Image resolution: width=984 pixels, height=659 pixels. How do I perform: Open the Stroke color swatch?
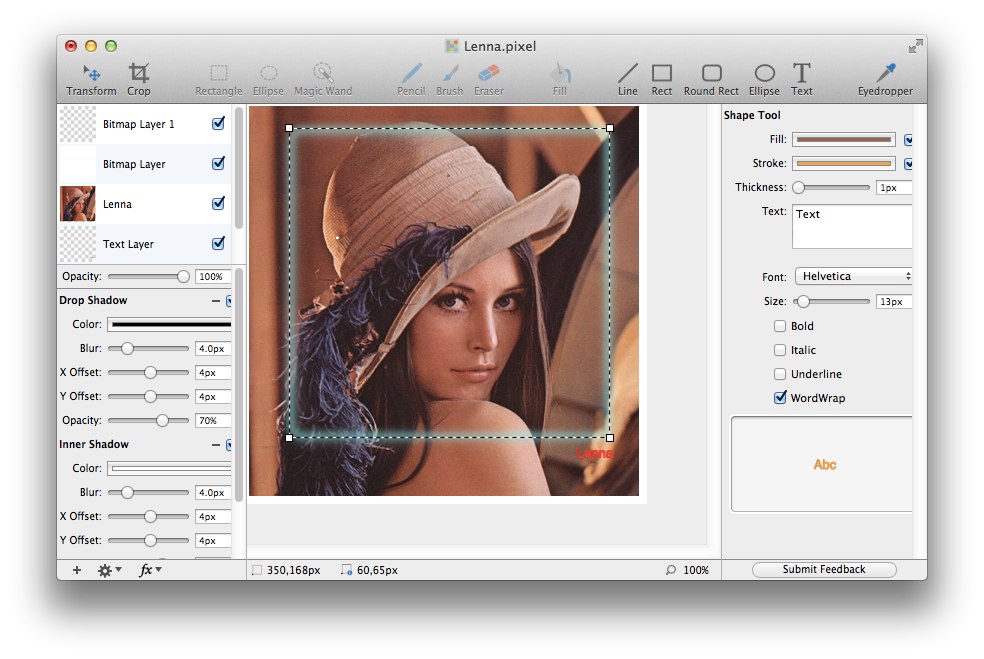[x=844, y=164]
